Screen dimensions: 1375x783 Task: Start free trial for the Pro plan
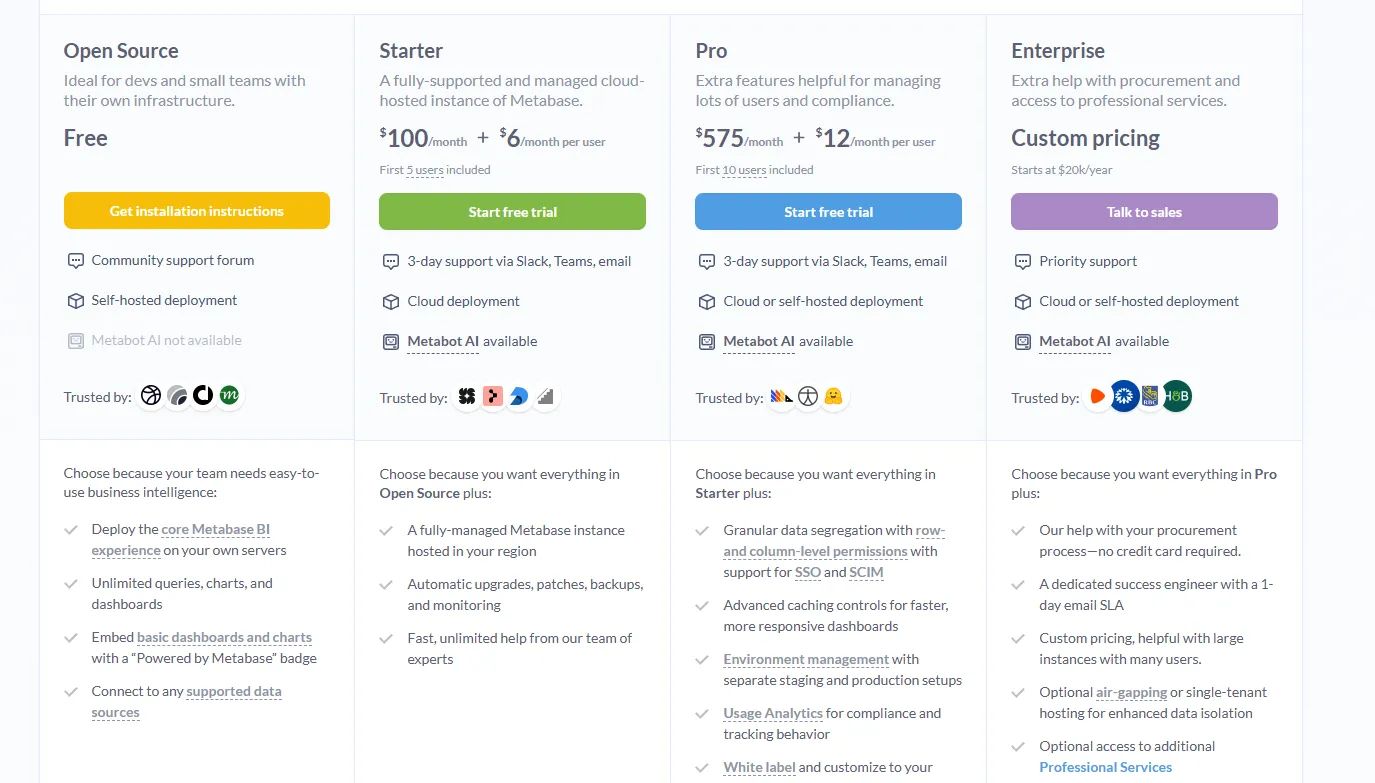828,212
